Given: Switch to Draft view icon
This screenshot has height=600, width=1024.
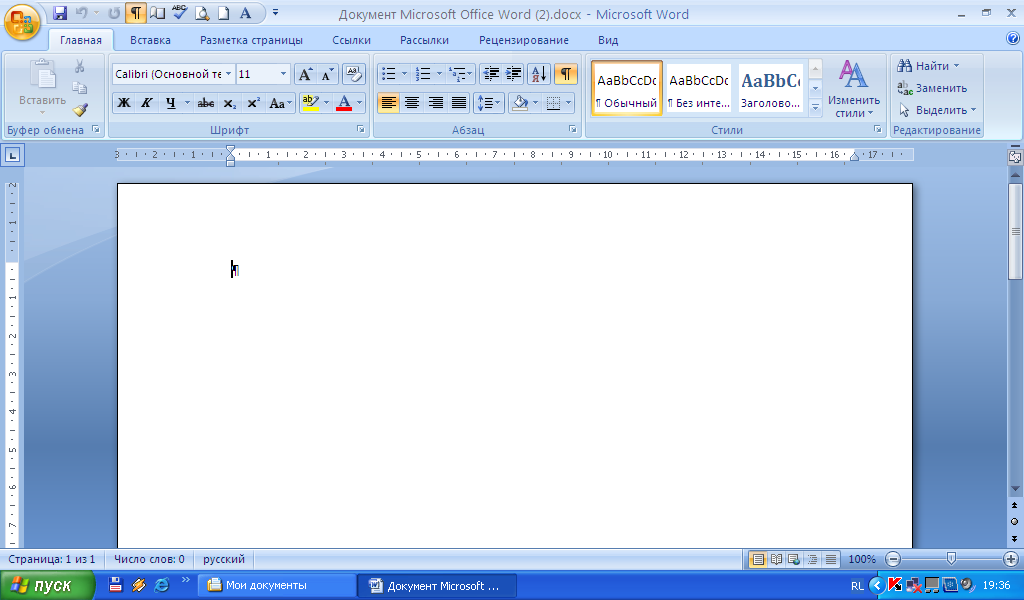Looking at the screenshot, I should (x=831, y=560).
